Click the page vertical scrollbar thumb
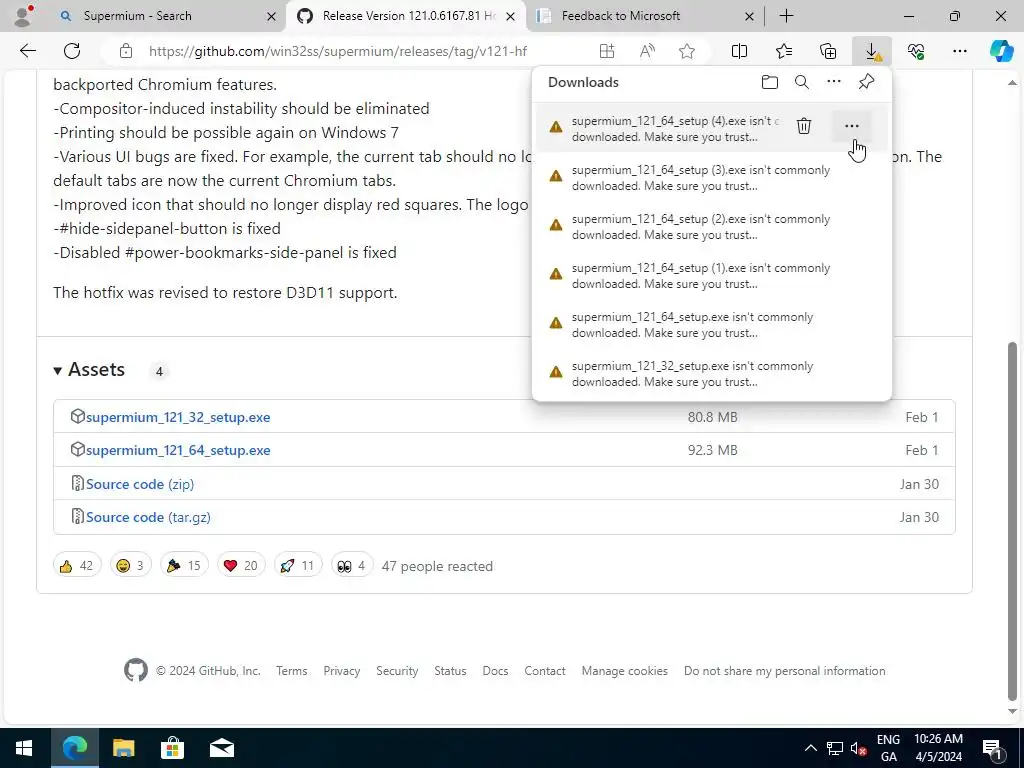This screenshot has width=1024, height=768. pyautogui.click(x=1012, y=519)
